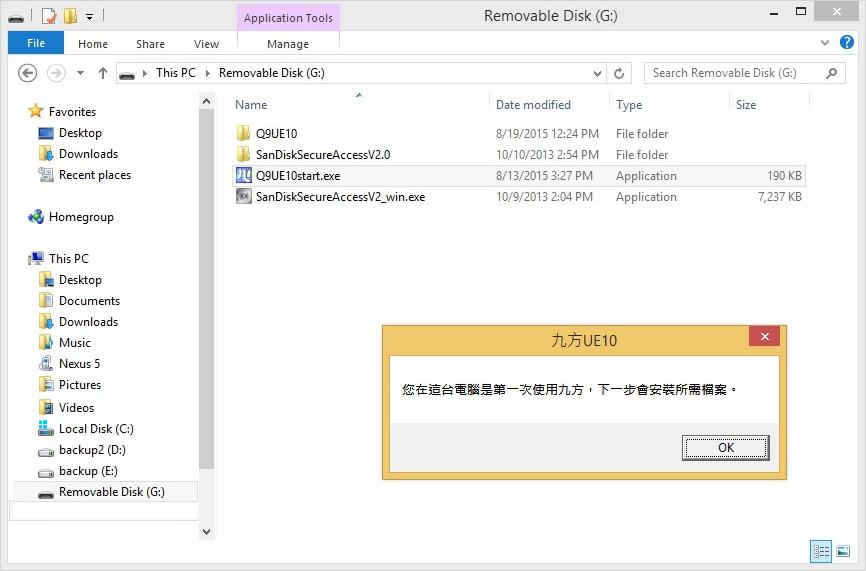Click the 8/19/2015 12:24 PM date cell
866x571 pixels.
tap(547, 134)
